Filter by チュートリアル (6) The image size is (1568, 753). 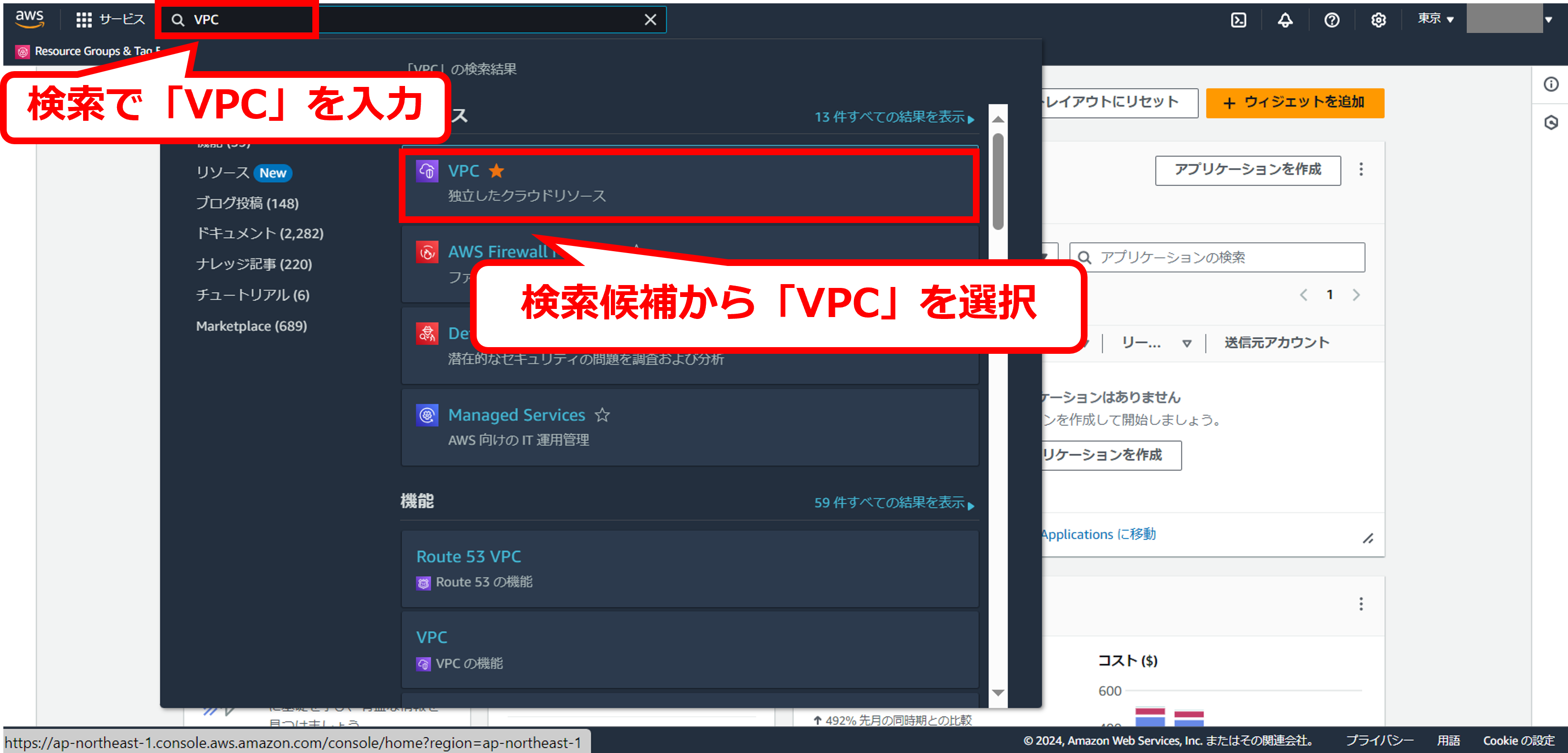coord(253,295)
